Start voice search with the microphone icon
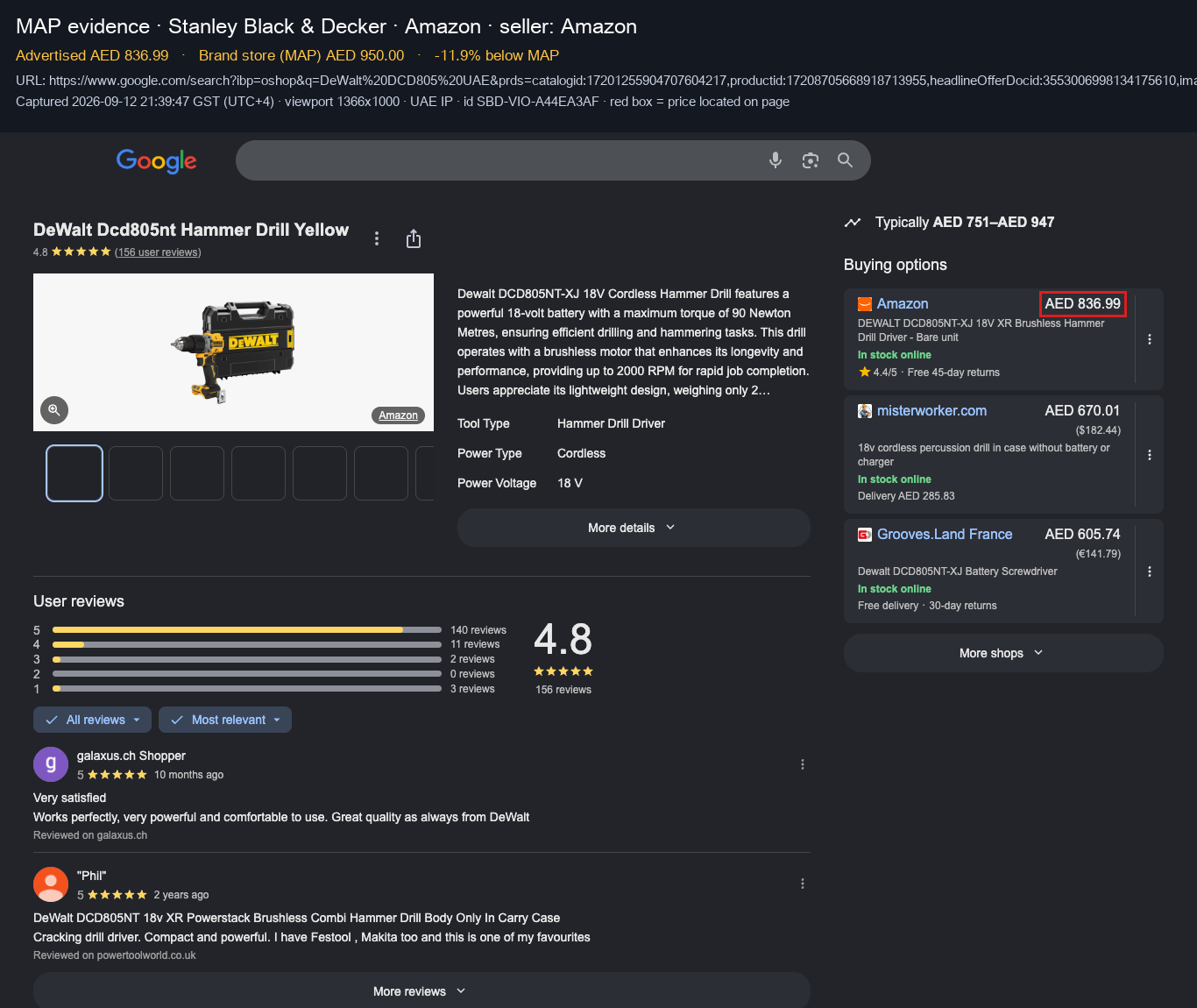Screen dimensions: 1197x1008 pos(776,160)
